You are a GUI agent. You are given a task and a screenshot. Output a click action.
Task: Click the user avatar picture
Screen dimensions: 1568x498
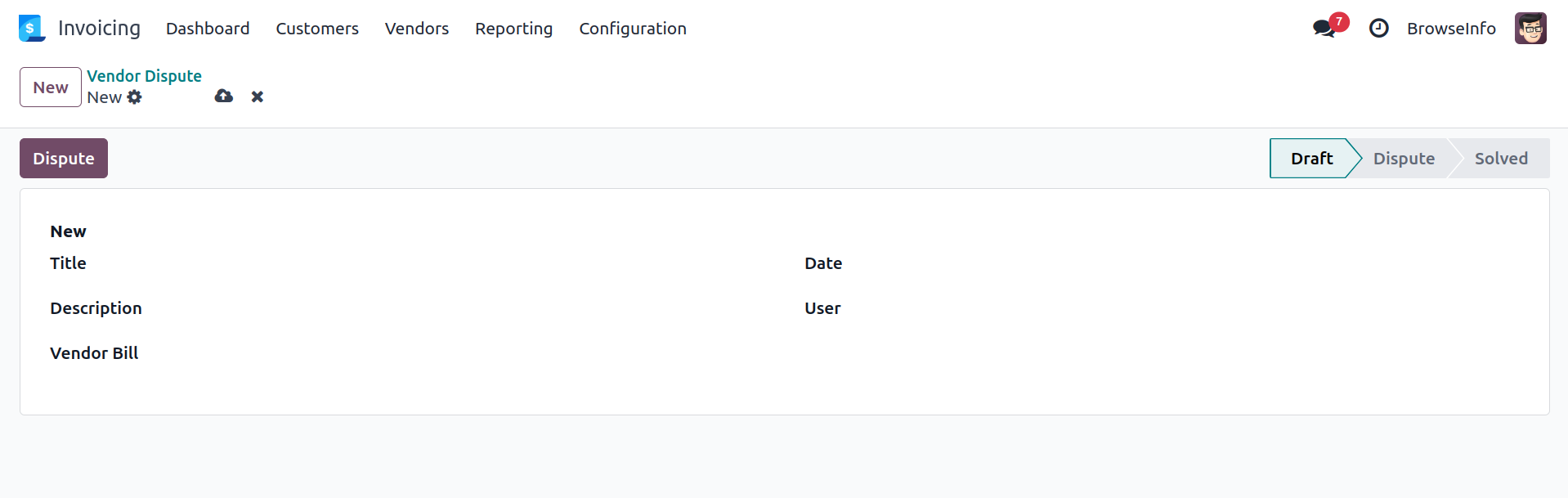tap(1530, 29)
